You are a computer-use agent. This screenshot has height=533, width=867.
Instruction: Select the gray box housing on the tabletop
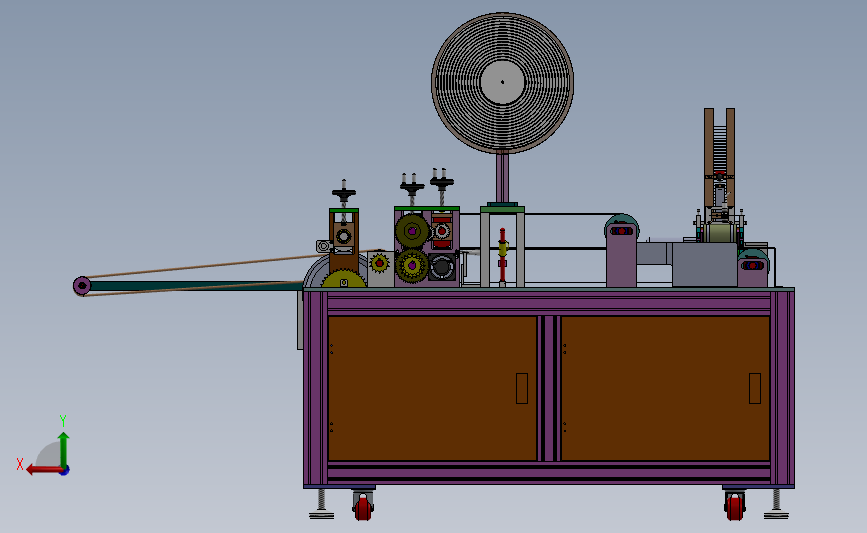click(x=704, y=264)
